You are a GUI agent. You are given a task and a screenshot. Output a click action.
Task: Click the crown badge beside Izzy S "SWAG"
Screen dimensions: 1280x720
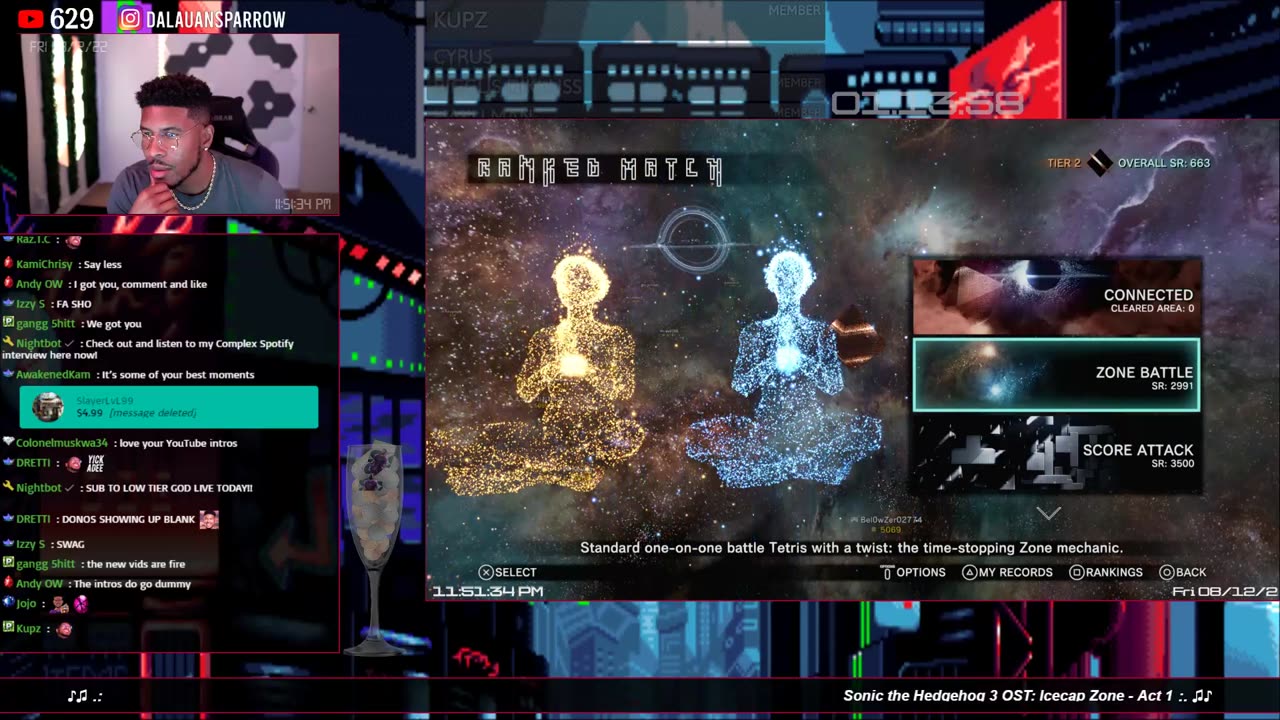[x=8, y=544]
